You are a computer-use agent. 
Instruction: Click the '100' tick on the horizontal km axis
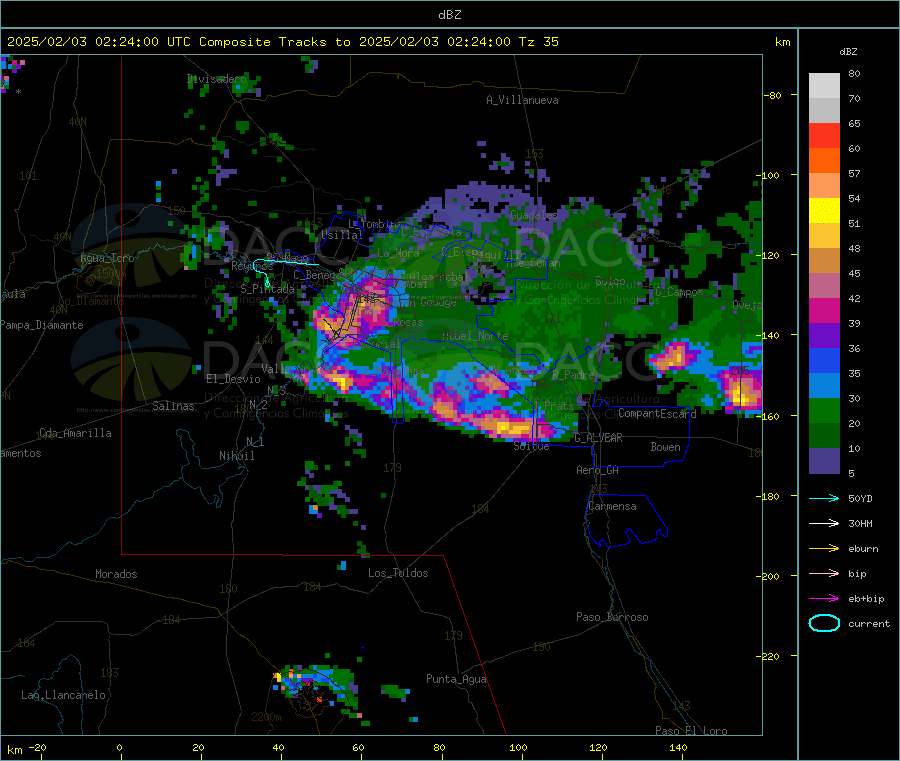518,747
